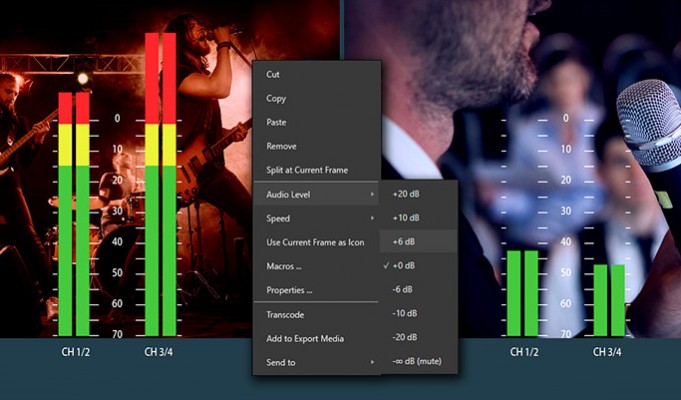The image size is (681, 400).
Task: Click the right CH 1/2 audio level meter
Action: point(522,293)
